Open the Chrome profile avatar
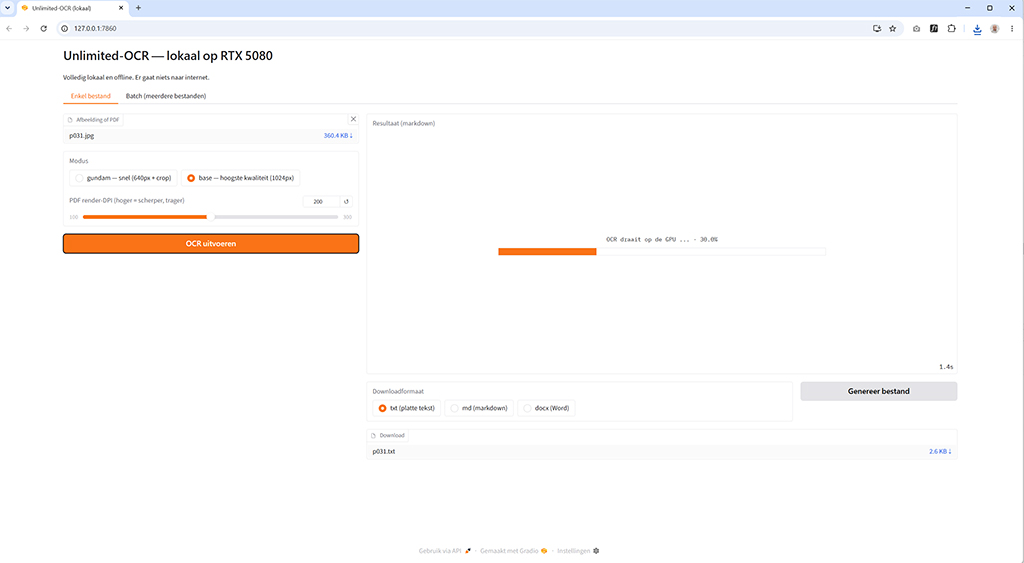 tap(995, 29)
